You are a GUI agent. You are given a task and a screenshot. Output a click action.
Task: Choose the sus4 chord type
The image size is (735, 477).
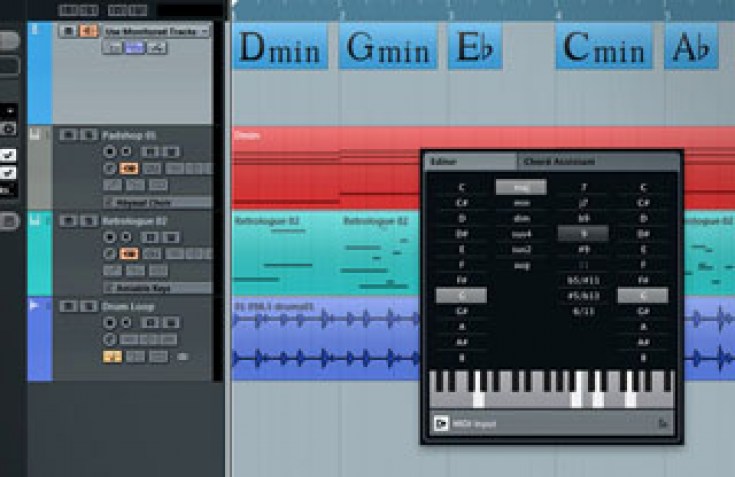coord(521,234)
